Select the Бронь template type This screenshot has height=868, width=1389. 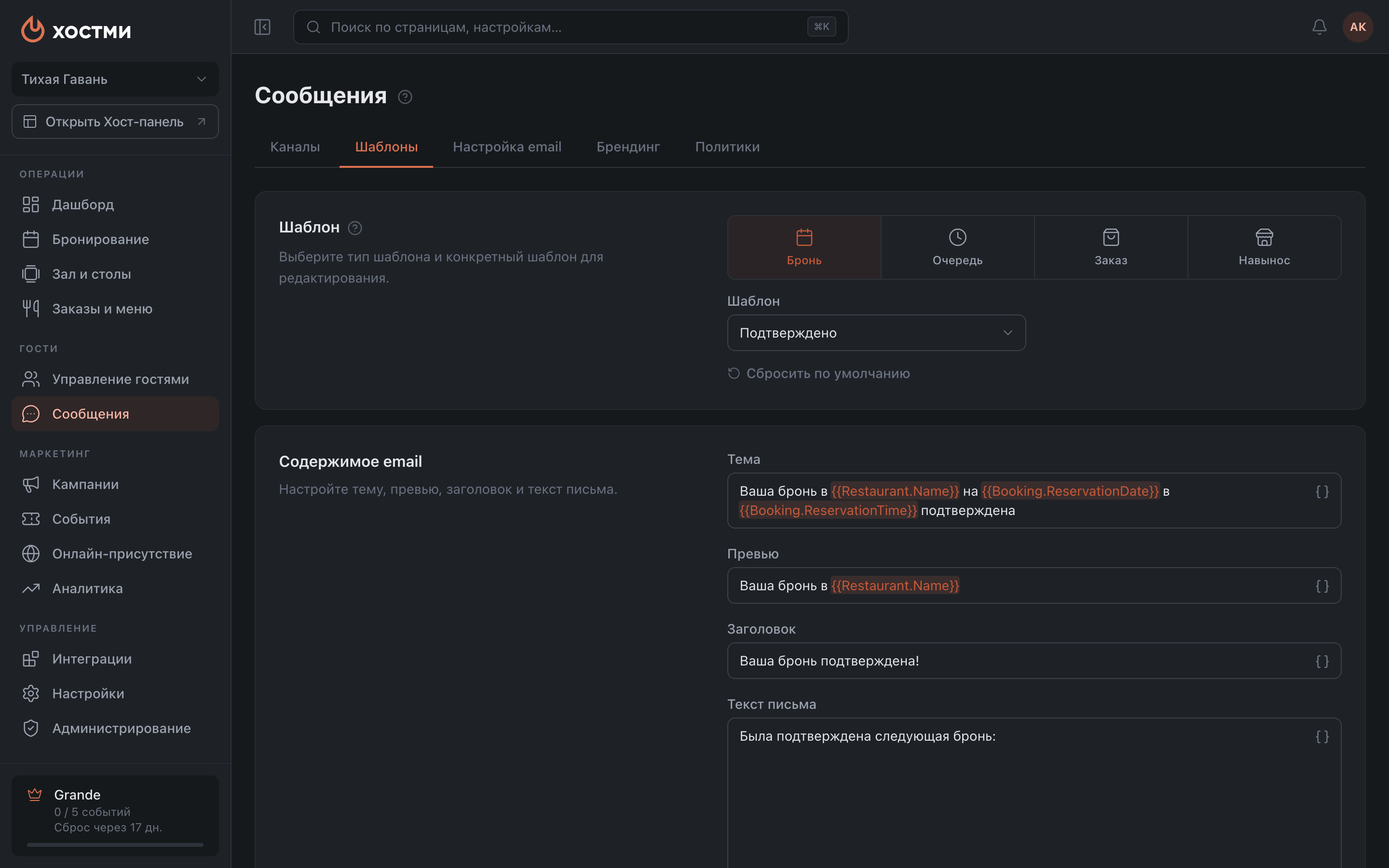point(804,247)
